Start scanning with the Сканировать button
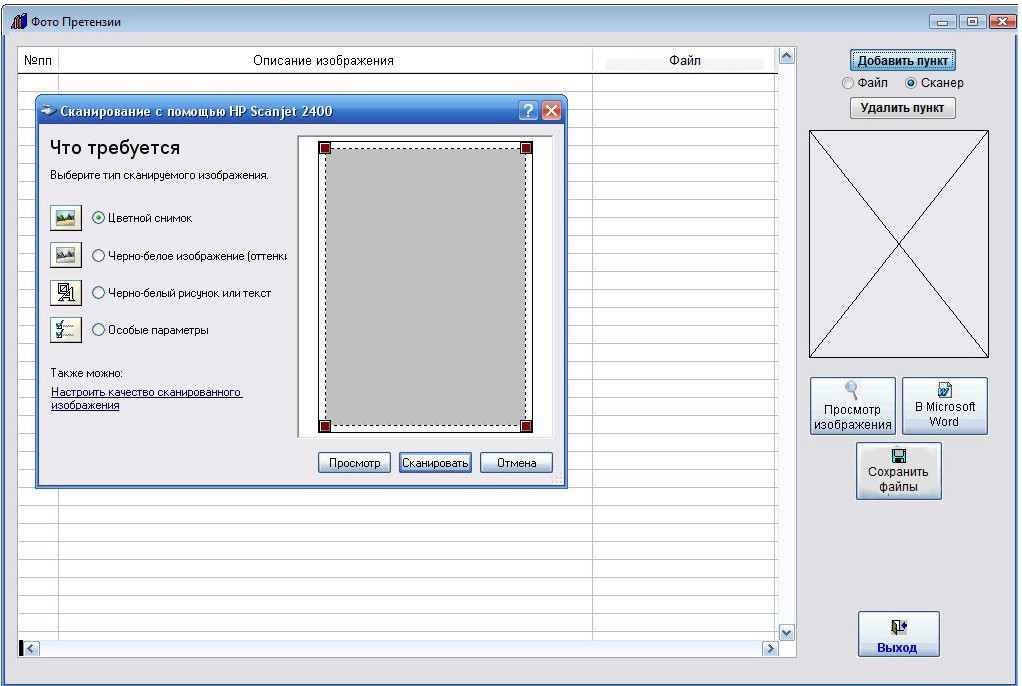This screenshot has height=686, width=1022. click(x=435, y=462)
